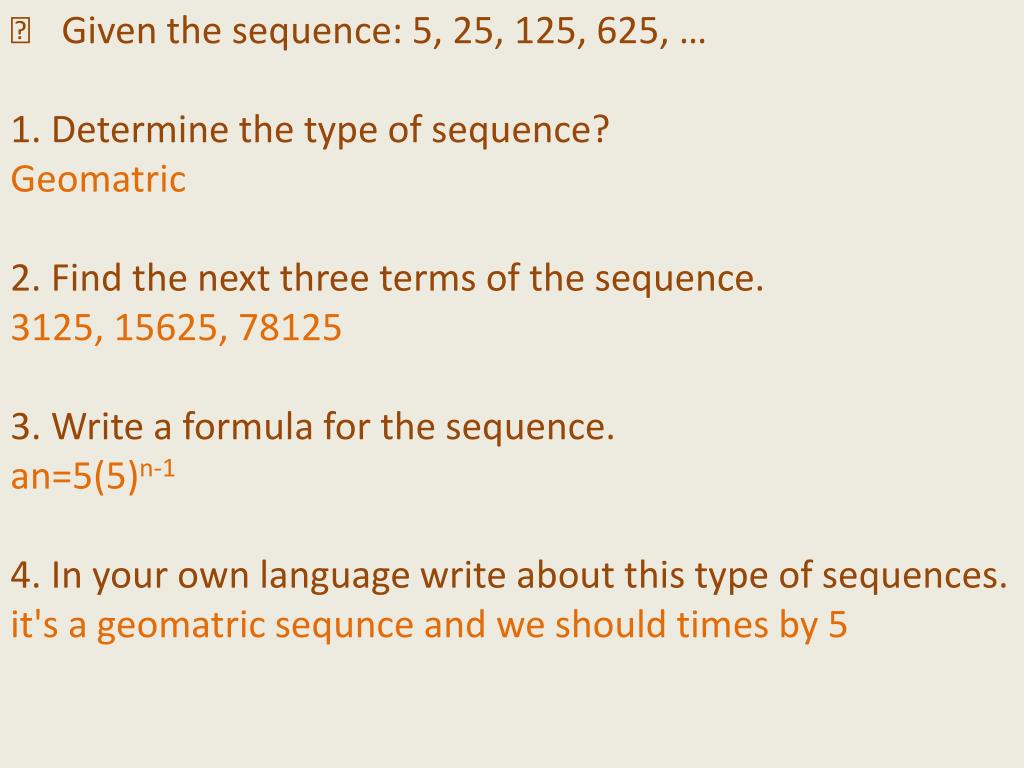The image size is (1024, 768).
Task: Select the formula 'an=5(5)' answer
Action: pyautogui.click(x=74, y=476)
